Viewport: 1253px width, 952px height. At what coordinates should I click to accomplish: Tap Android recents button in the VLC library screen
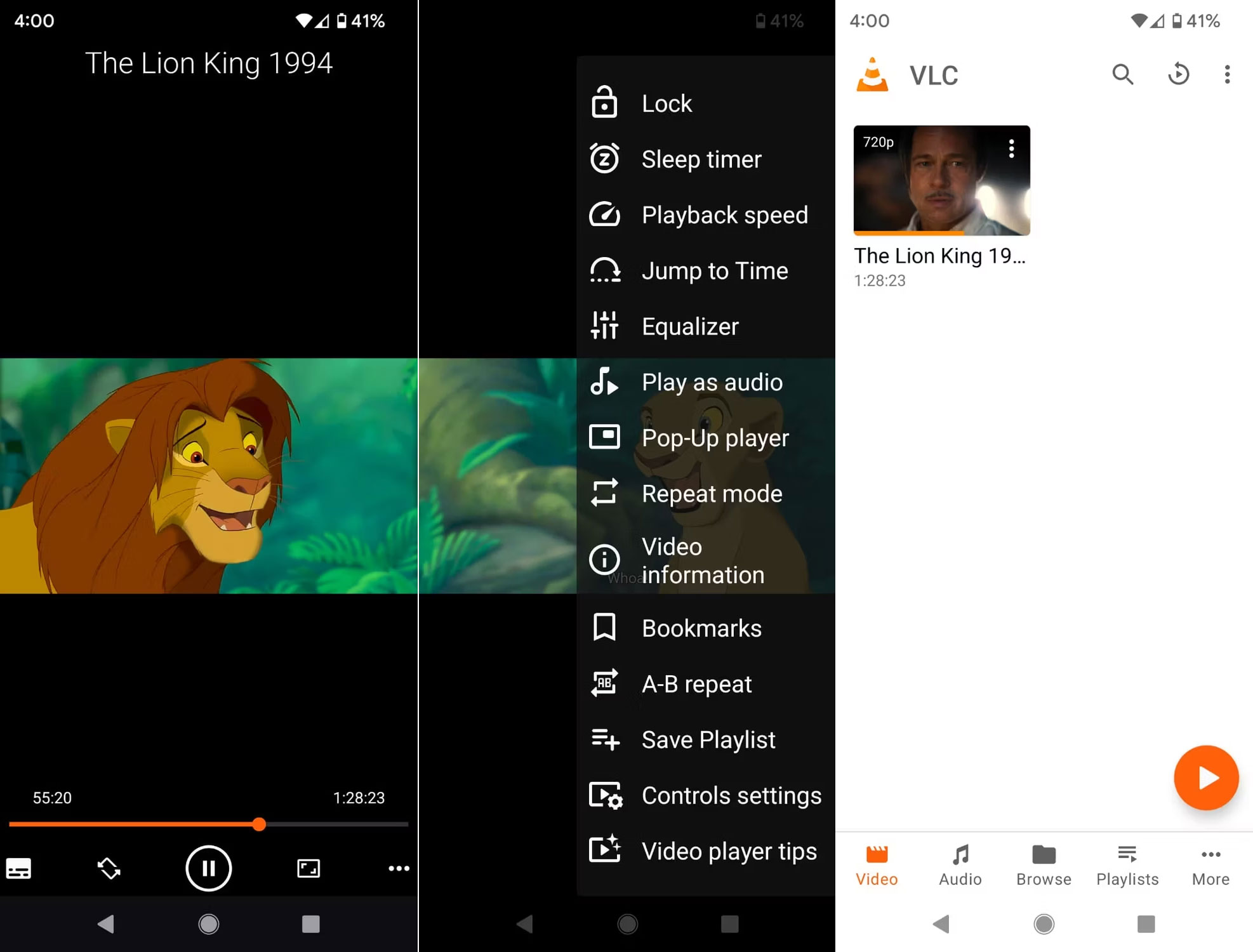click(1146, 924)
